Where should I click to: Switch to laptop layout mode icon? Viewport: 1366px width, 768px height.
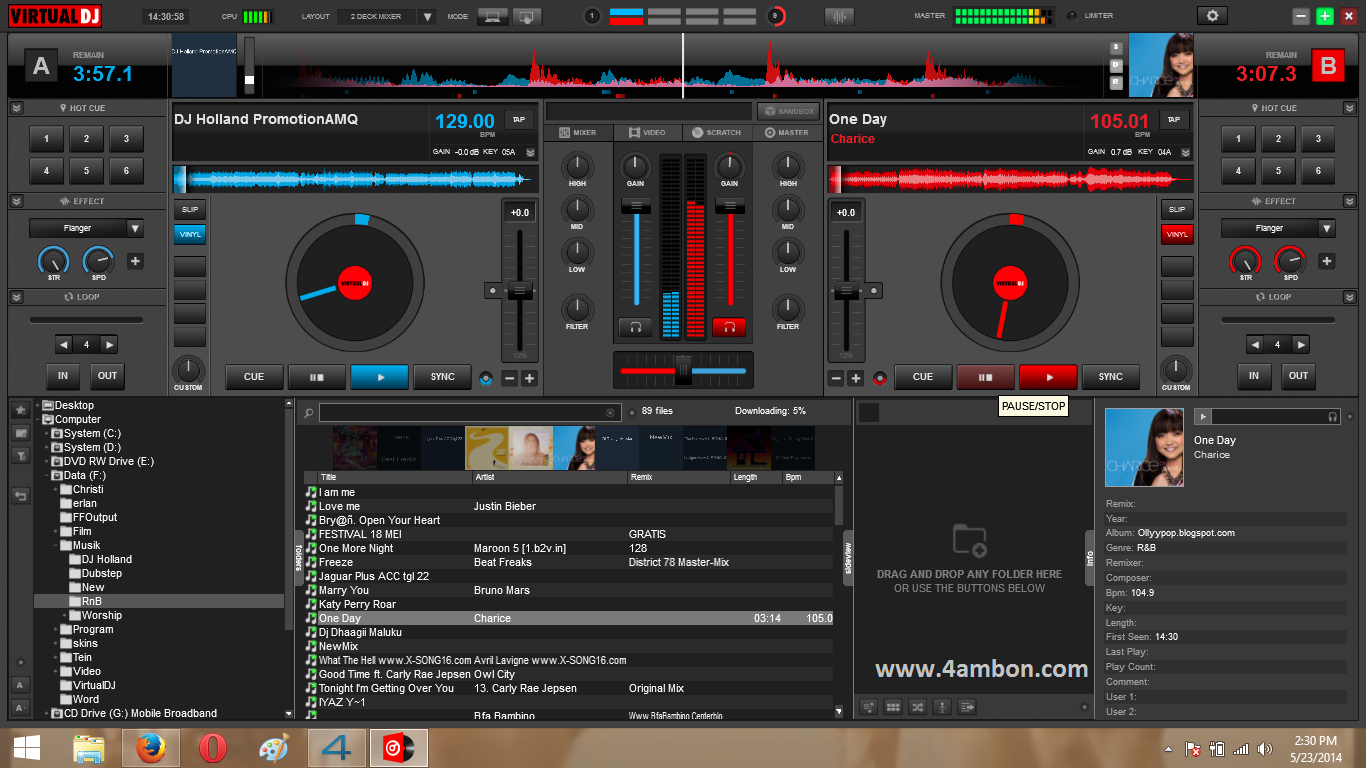pyautogui.click(x=491, y=16)
